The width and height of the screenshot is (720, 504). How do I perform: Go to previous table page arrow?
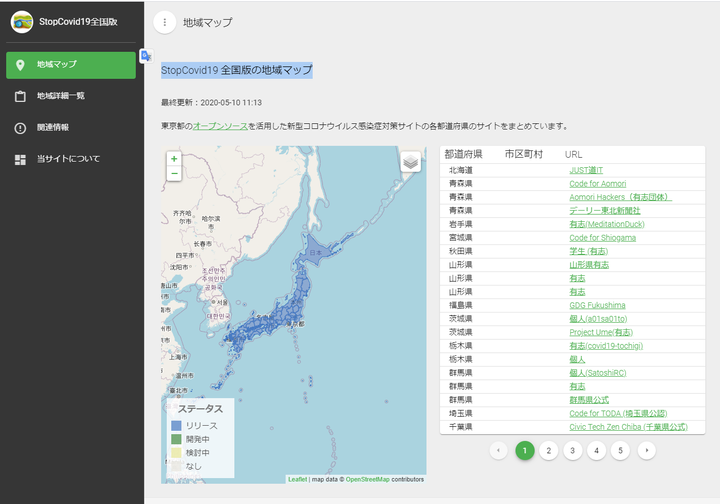point(499,451)
